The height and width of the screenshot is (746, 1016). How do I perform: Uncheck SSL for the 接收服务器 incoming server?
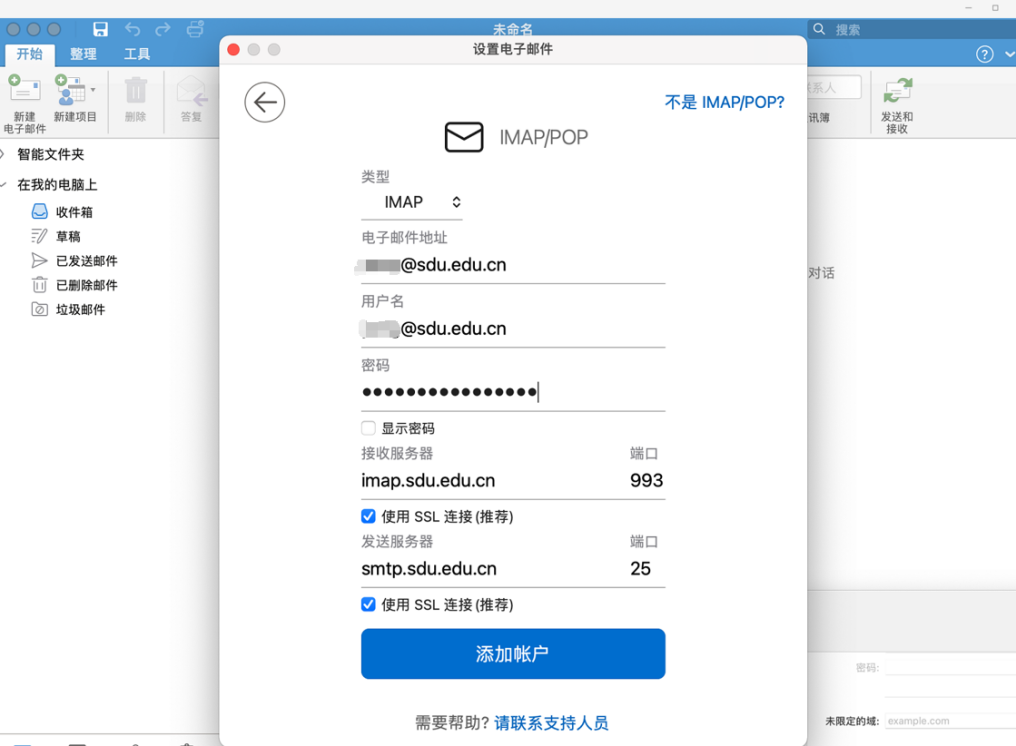pyautogui.click(x=368, y=517)
